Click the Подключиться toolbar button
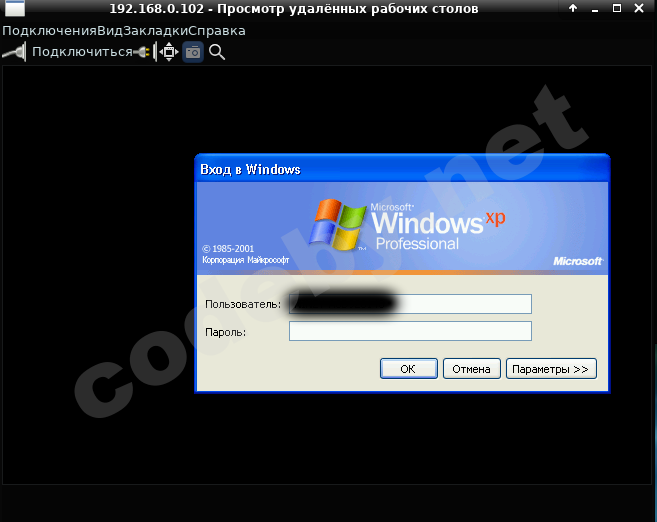Image resolution: width=657 pixels, height=522 pixels. [67, 52]
